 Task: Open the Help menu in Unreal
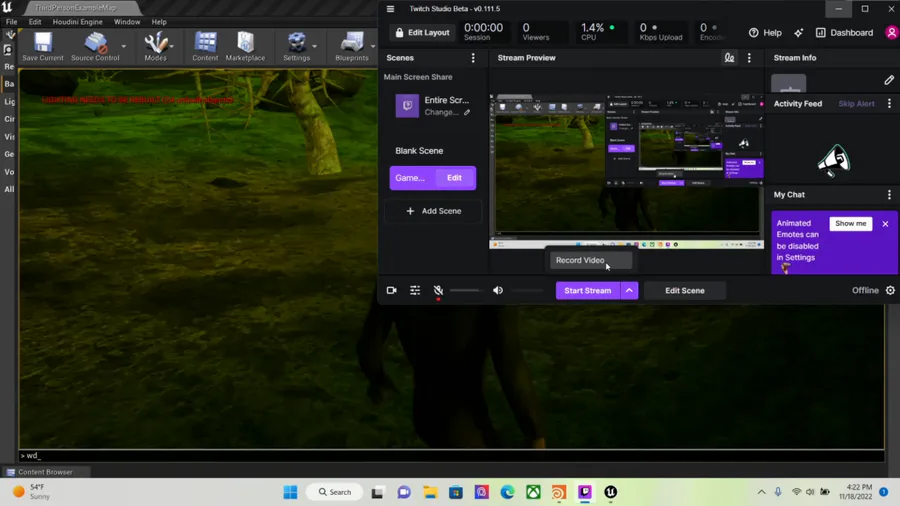159,22
